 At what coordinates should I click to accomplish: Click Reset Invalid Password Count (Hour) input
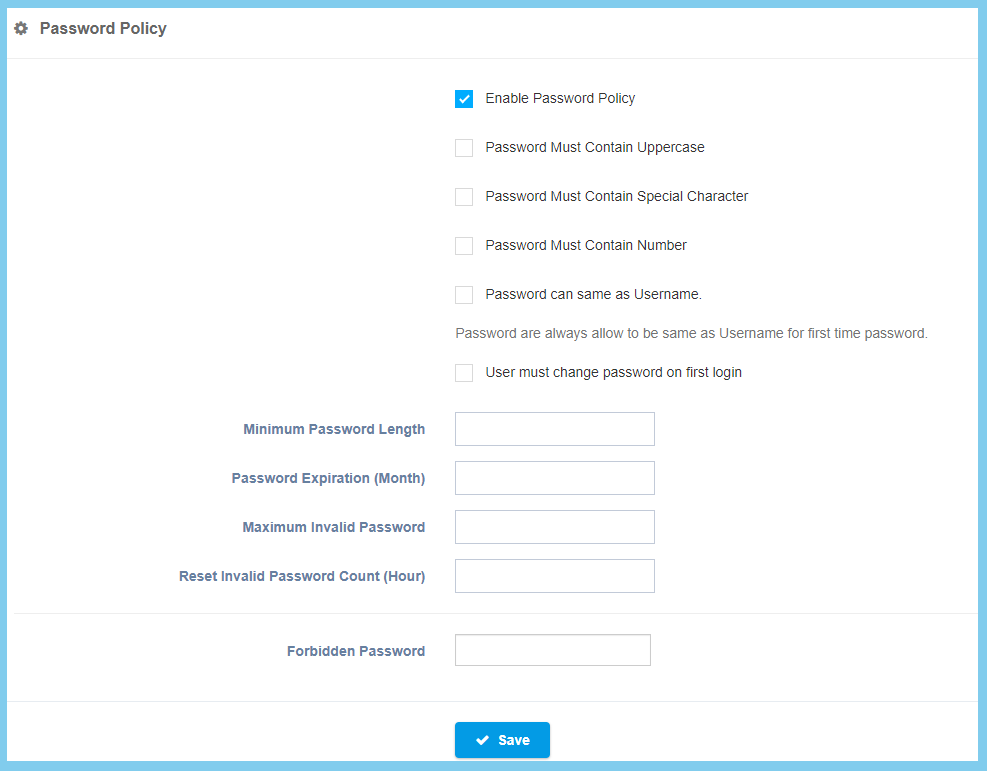coord(554,576)
